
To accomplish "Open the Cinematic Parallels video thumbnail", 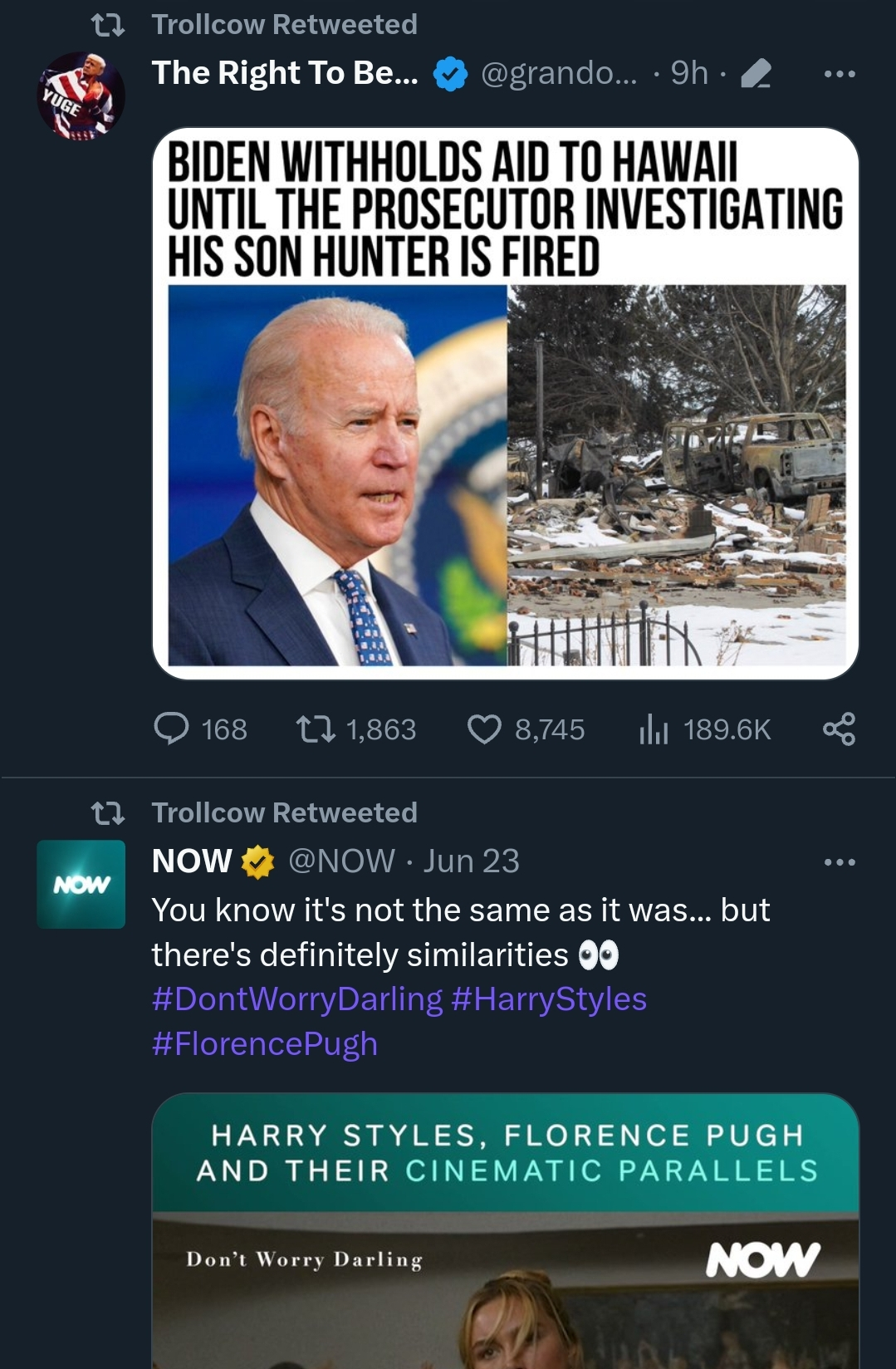I will pos(505,1231).
